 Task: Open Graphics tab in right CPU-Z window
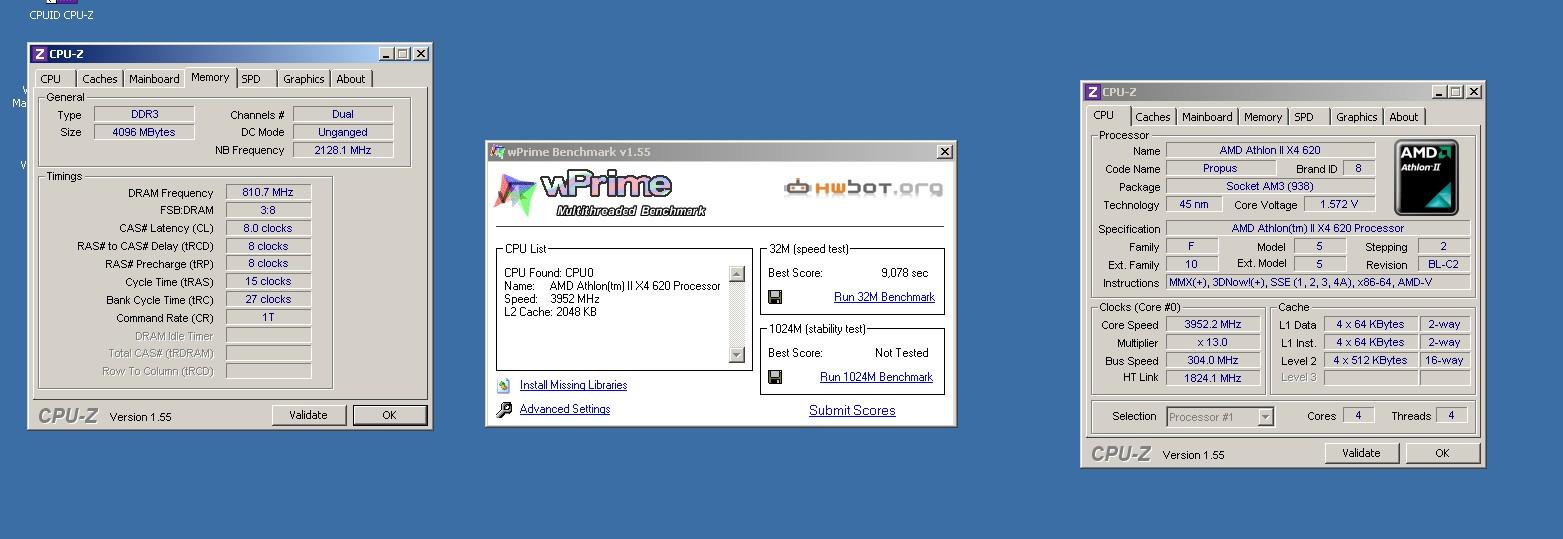click(1356, 117)
